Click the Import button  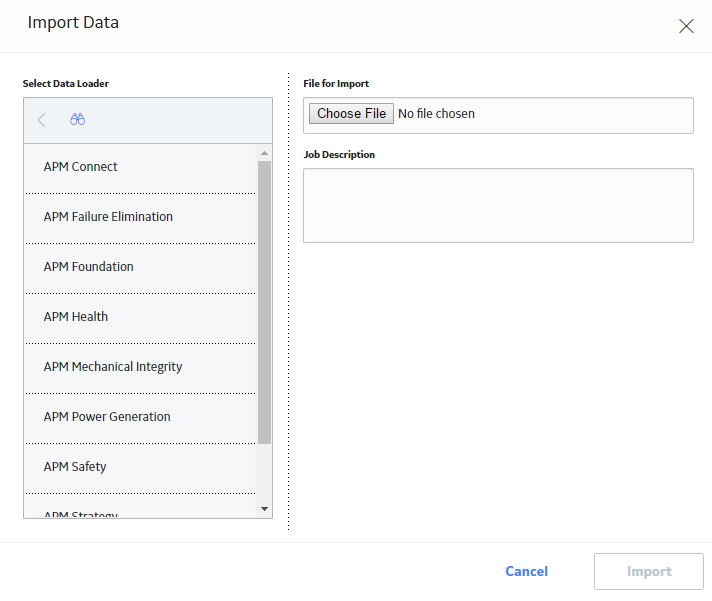(x=648, y=571)
